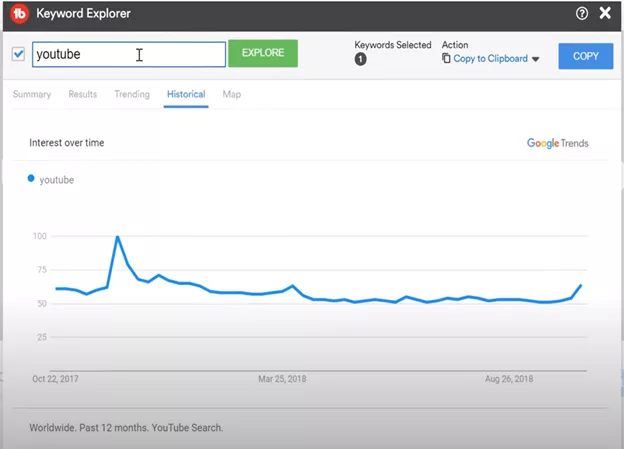This screenshot has width=624, height=449.
Task: Click the Worldwide. Past 12 months footer text
Action: click(126, 428)
